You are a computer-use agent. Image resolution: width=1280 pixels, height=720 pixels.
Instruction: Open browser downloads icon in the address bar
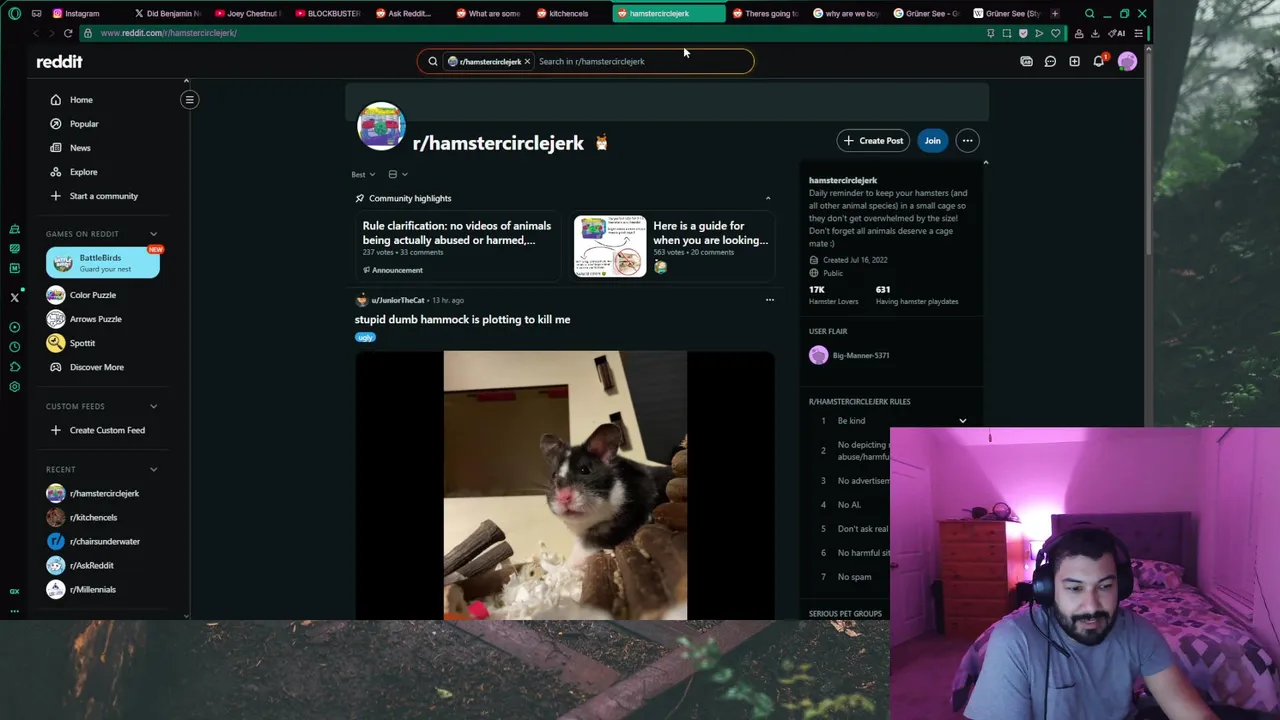1095,33
